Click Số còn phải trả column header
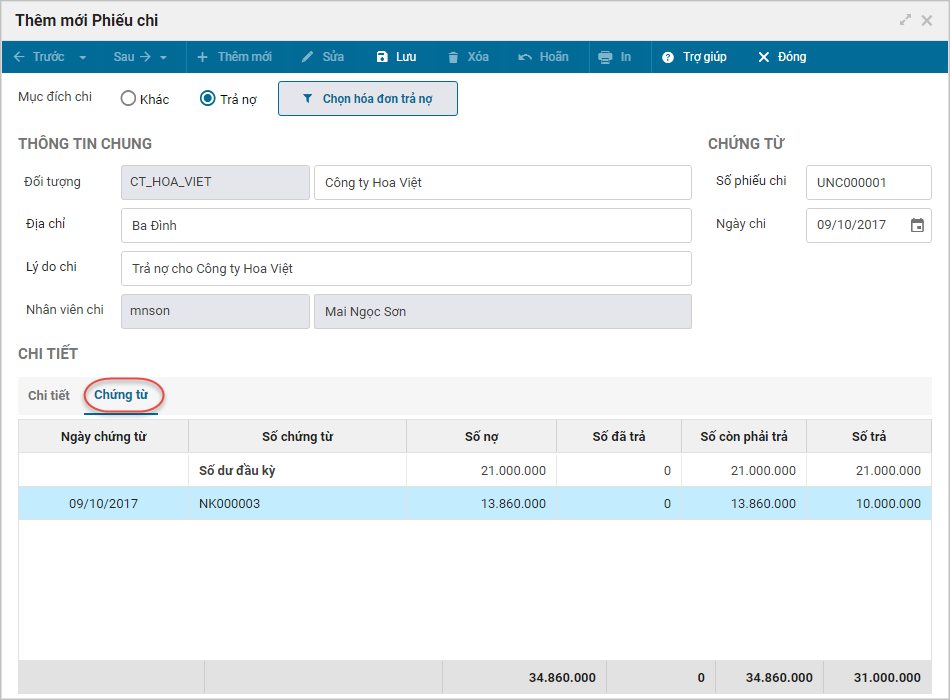950x700 pixels. tap(744, 436)
